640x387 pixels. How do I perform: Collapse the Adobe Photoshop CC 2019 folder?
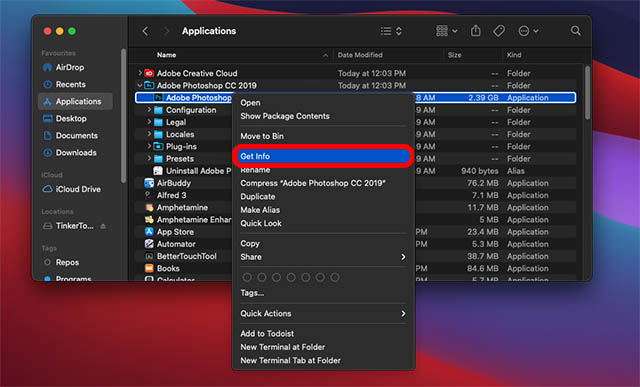[x=140, y=85]
